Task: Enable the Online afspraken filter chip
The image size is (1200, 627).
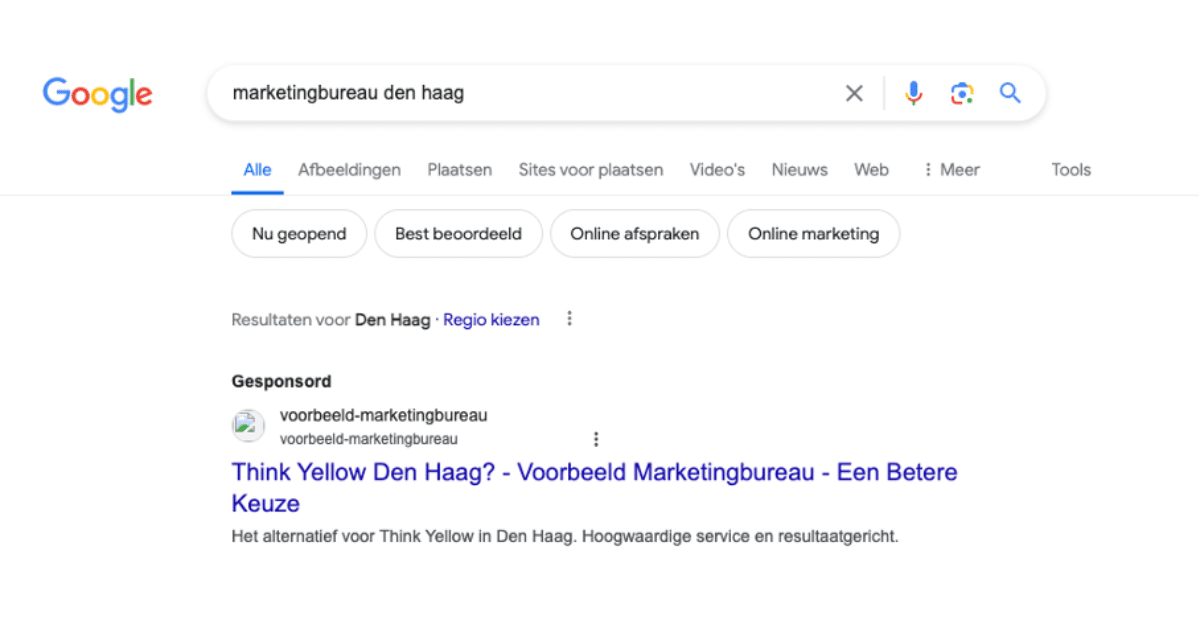Action: (634, 234)
